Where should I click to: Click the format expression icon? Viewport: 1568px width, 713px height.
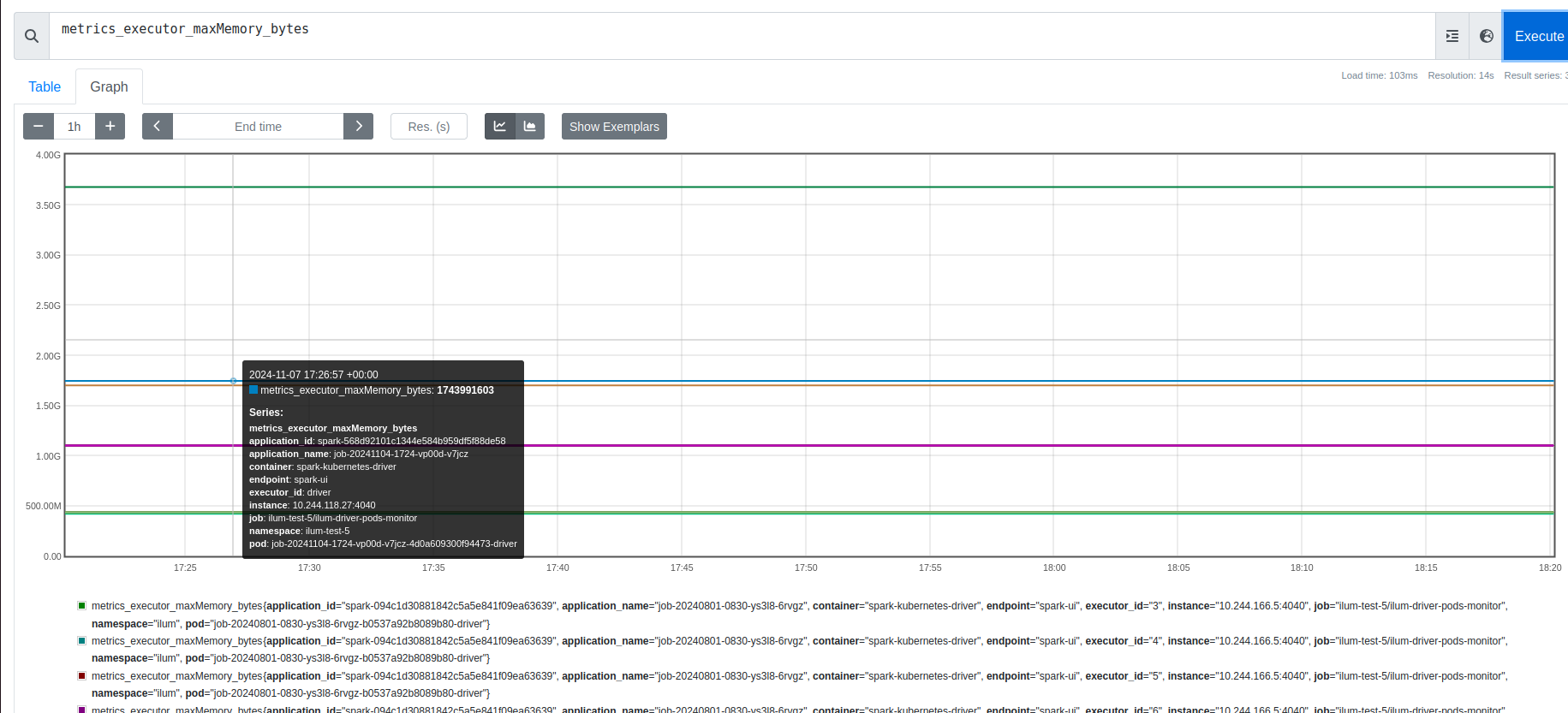tap(1452, 36)
